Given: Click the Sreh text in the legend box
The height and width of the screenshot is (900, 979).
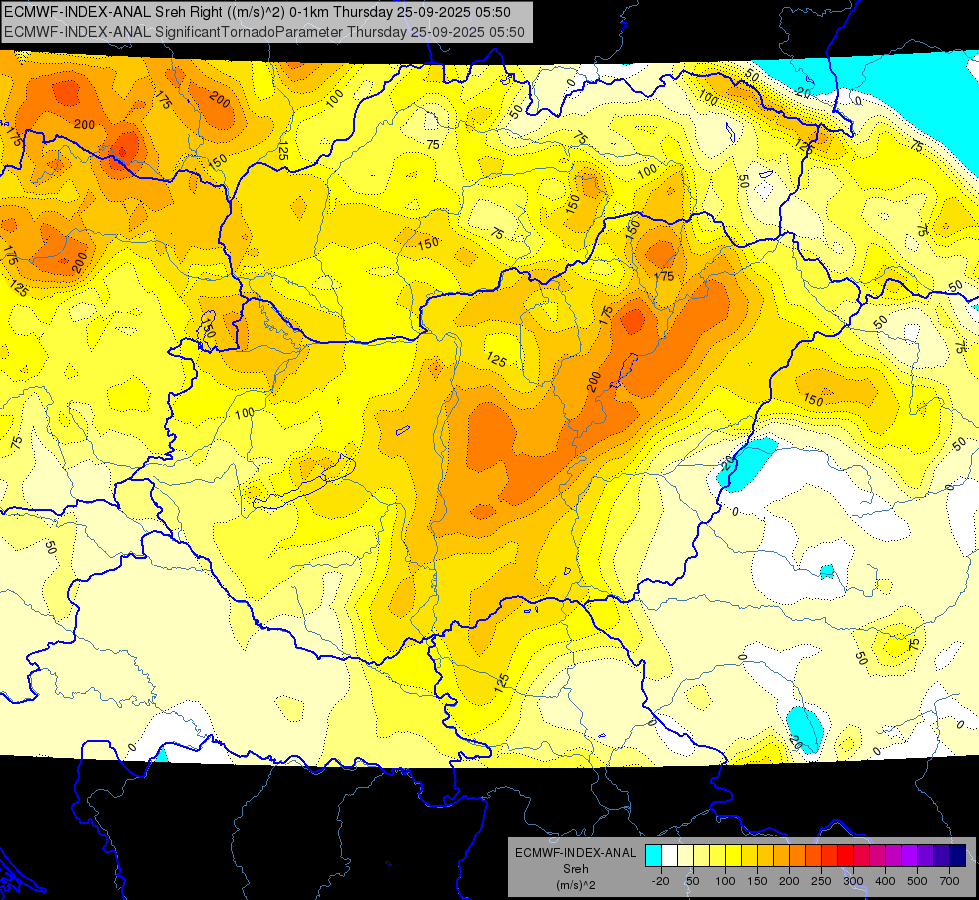Looking at the screenshot, I should coord(576,869).
